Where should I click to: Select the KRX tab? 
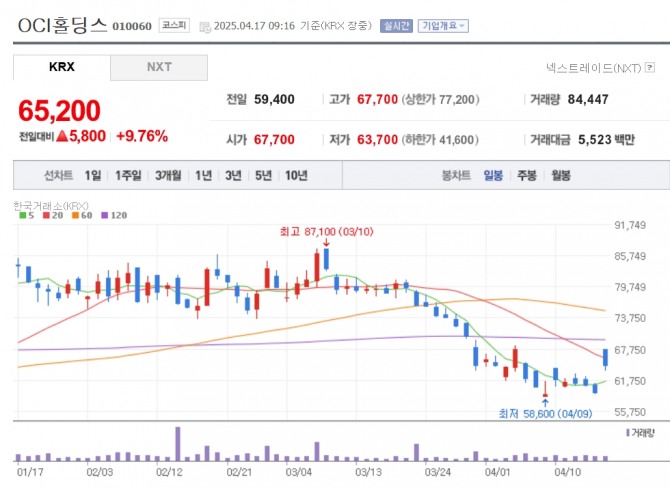(62, 67)
